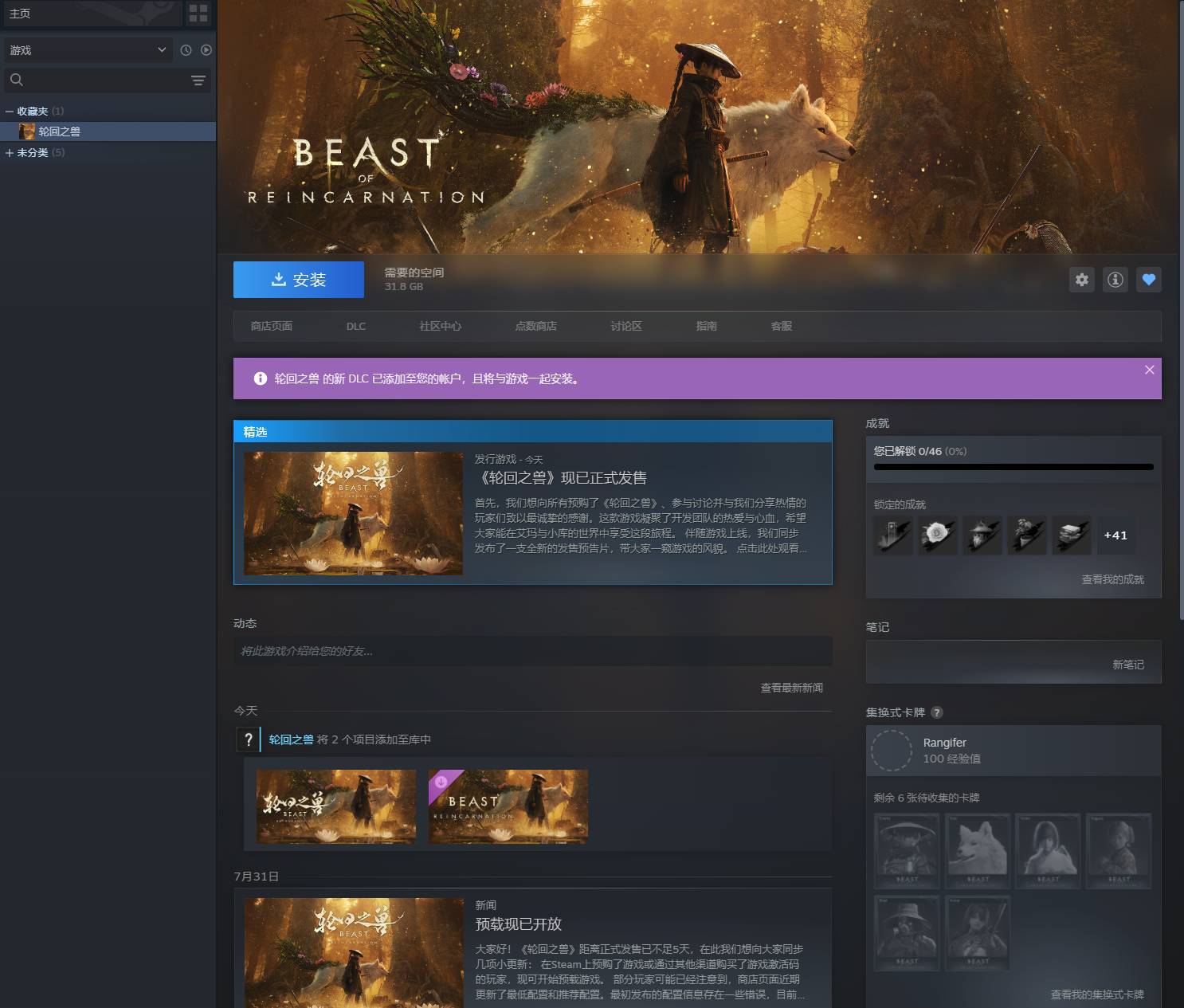The height and width of the screenshot is (1008, 1184).
Task: Open the 社区中心 tab
Action: click(441, 326)
